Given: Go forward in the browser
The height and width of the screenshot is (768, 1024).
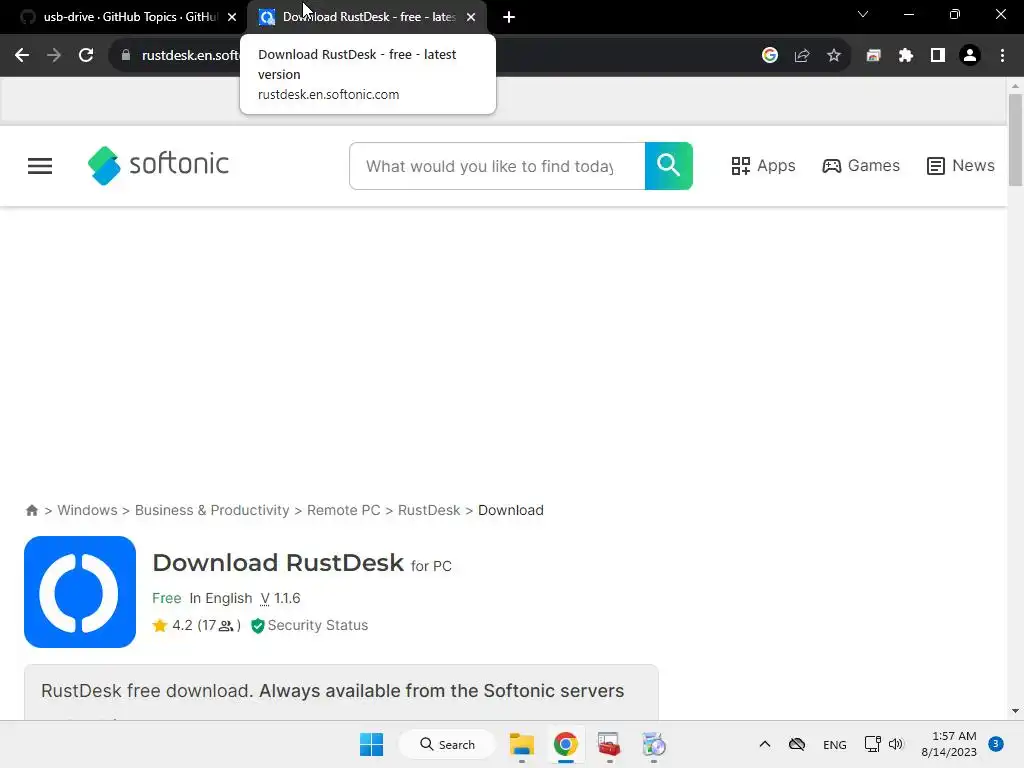Looking at the screenshot, I should [54, 56].
